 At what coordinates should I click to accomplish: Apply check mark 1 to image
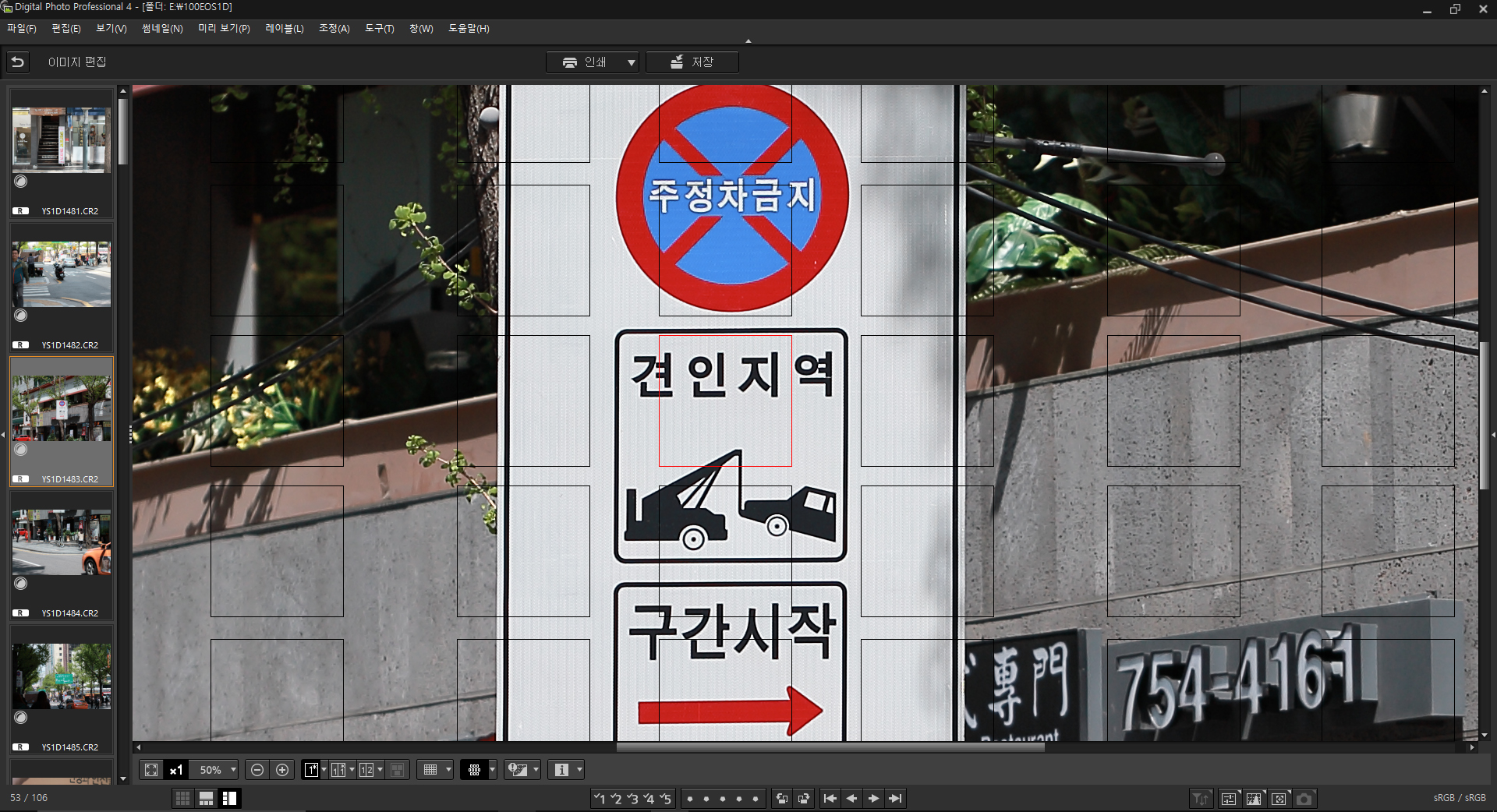[599, 798]
